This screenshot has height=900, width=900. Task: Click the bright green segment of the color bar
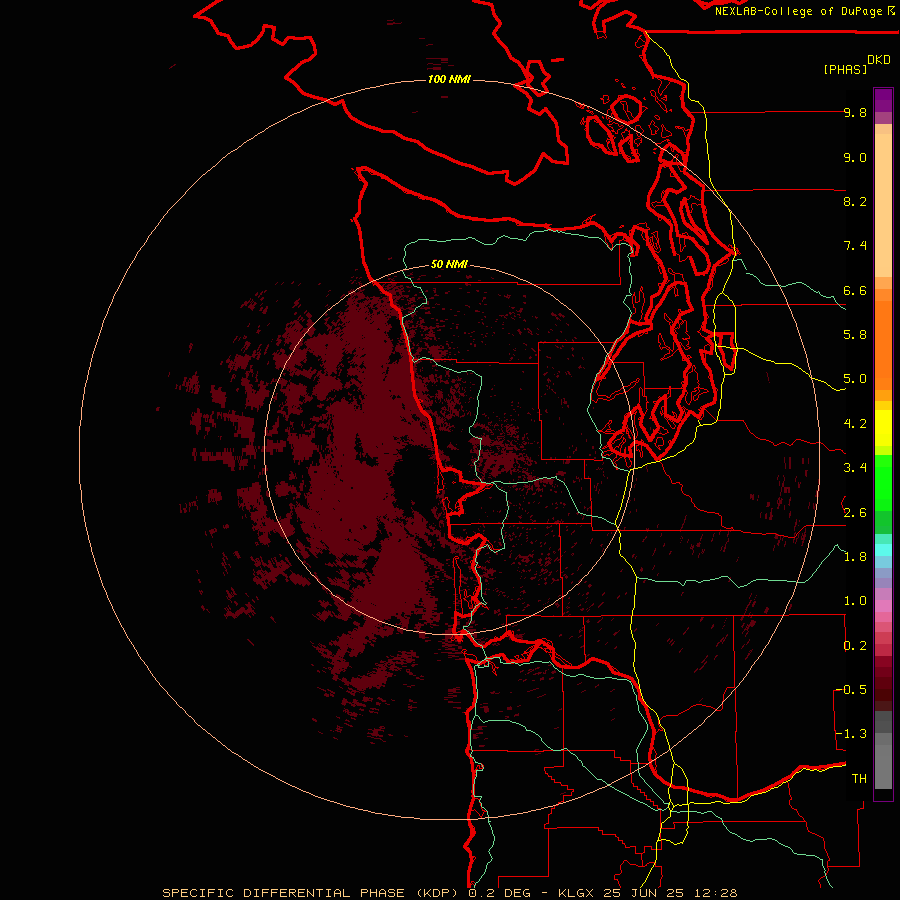(883, 483)
